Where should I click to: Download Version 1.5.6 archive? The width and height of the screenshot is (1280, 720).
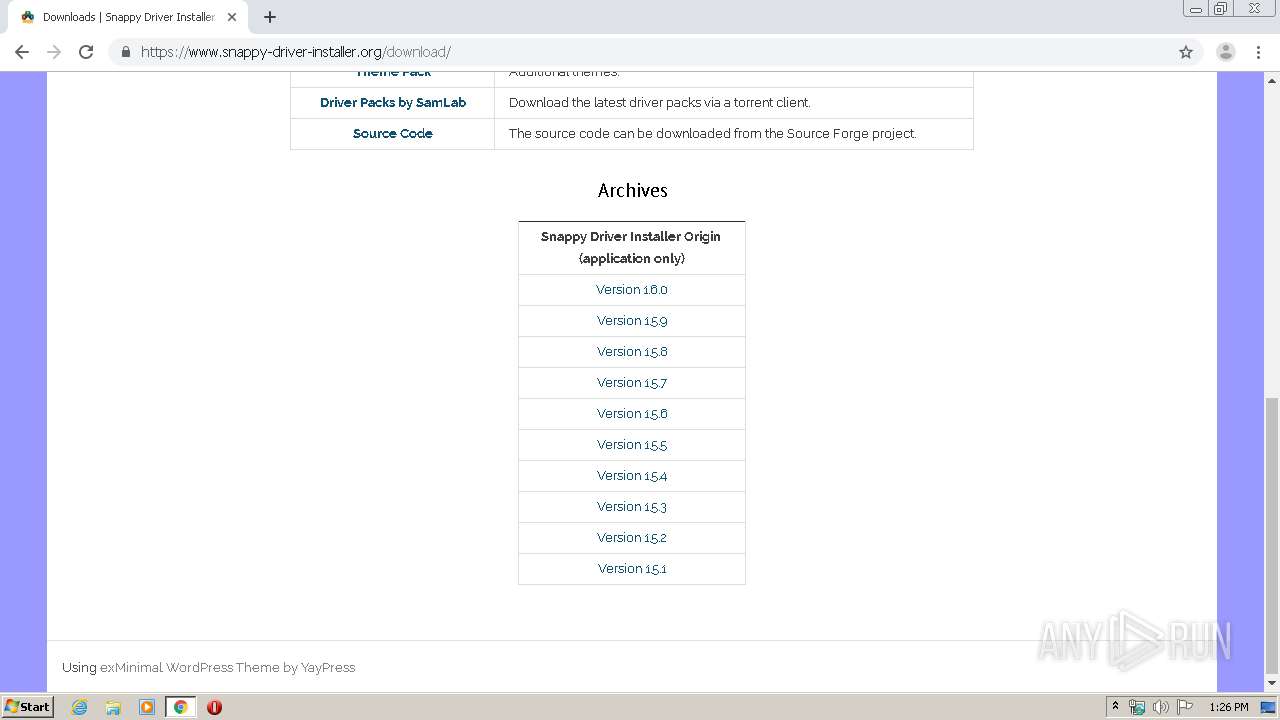(x=632, y=413)
